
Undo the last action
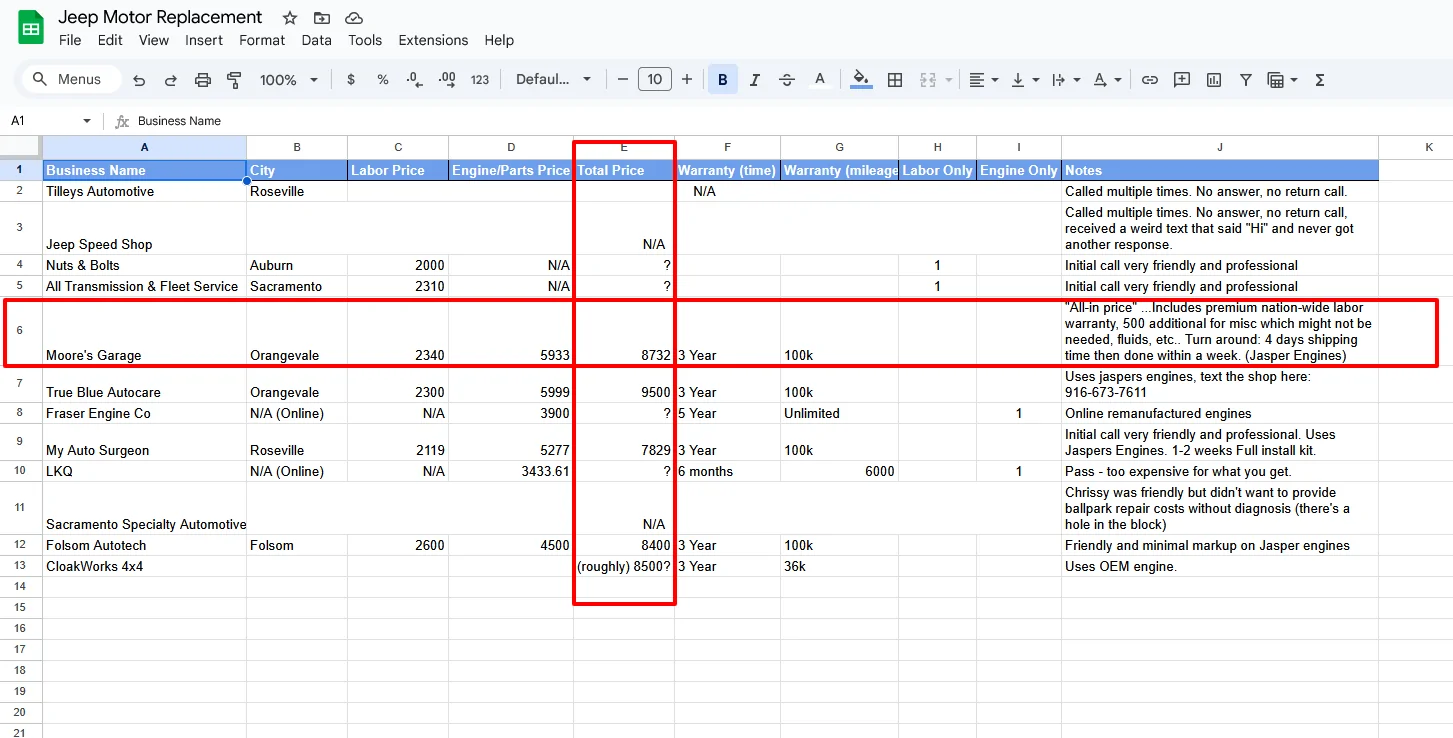(x=139, y=80)
